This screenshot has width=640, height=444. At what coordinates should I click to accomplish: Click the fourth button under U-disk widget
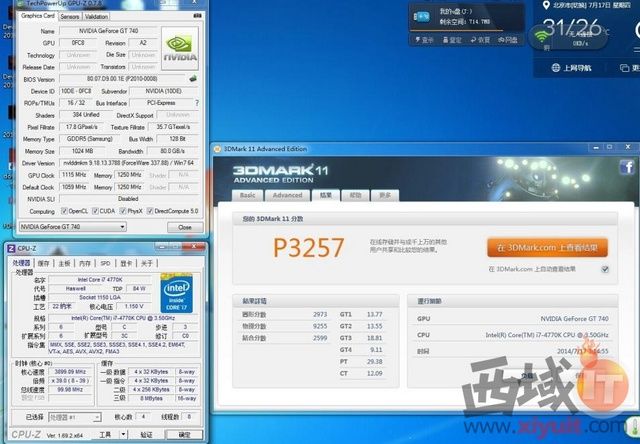pyautogui.click(x=508, y=40)
